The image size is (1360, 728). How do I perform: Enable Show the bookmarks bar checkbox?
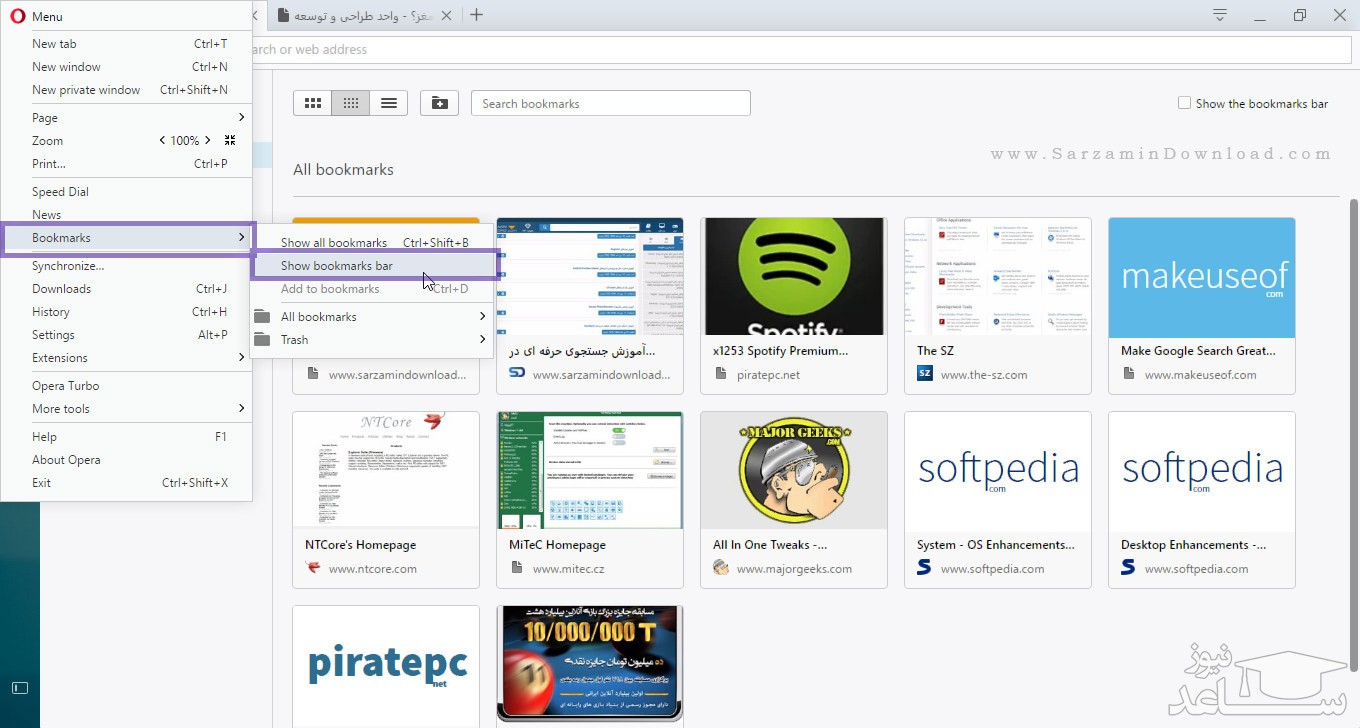coord(1184,103)
